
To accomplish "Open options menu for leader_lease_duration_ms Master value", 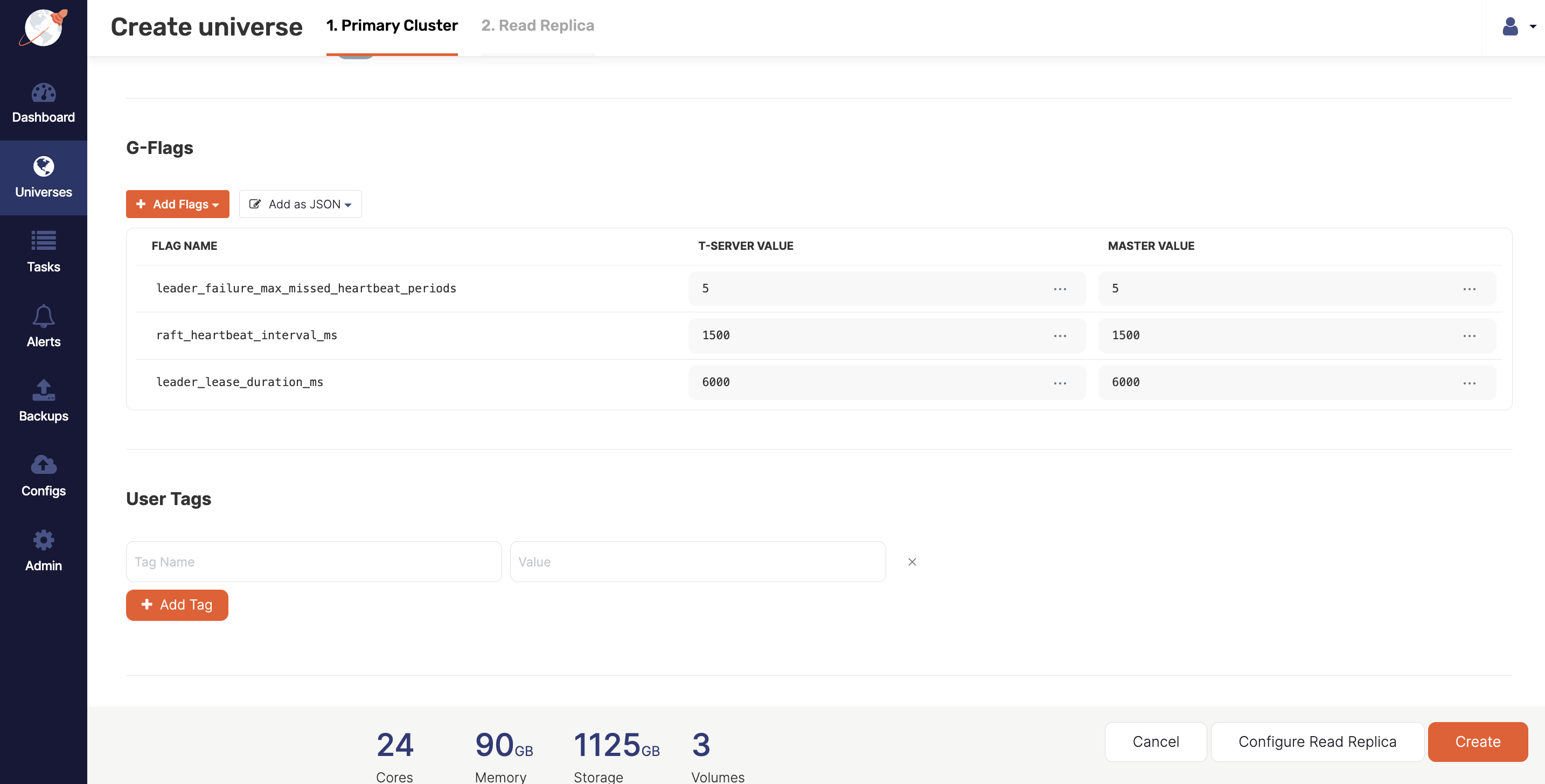I will point(1470,382).
